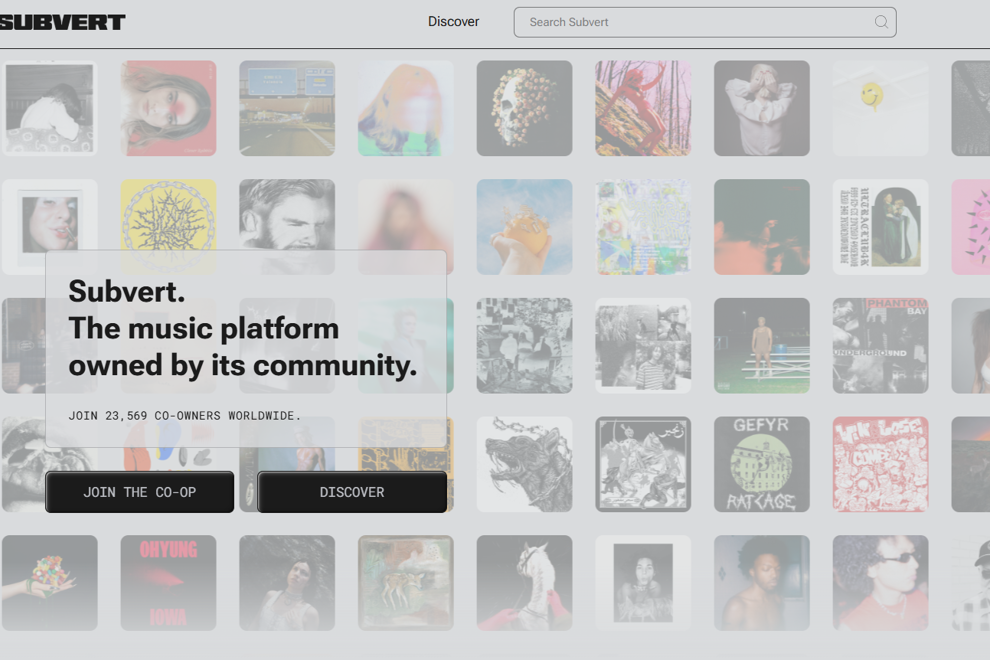
Task: Open the woman resting on couch cover
Action: click(x=49, y=108)
